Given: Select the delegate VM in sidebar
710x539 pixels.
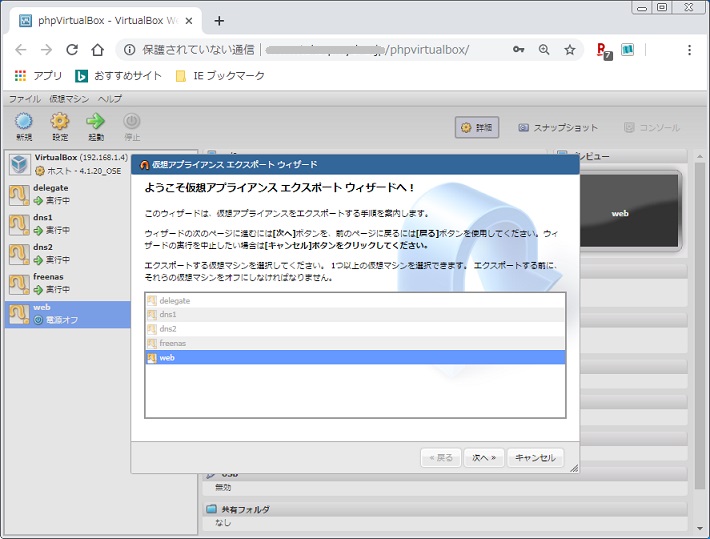Looking at the screenshot, I should (68, 194).
